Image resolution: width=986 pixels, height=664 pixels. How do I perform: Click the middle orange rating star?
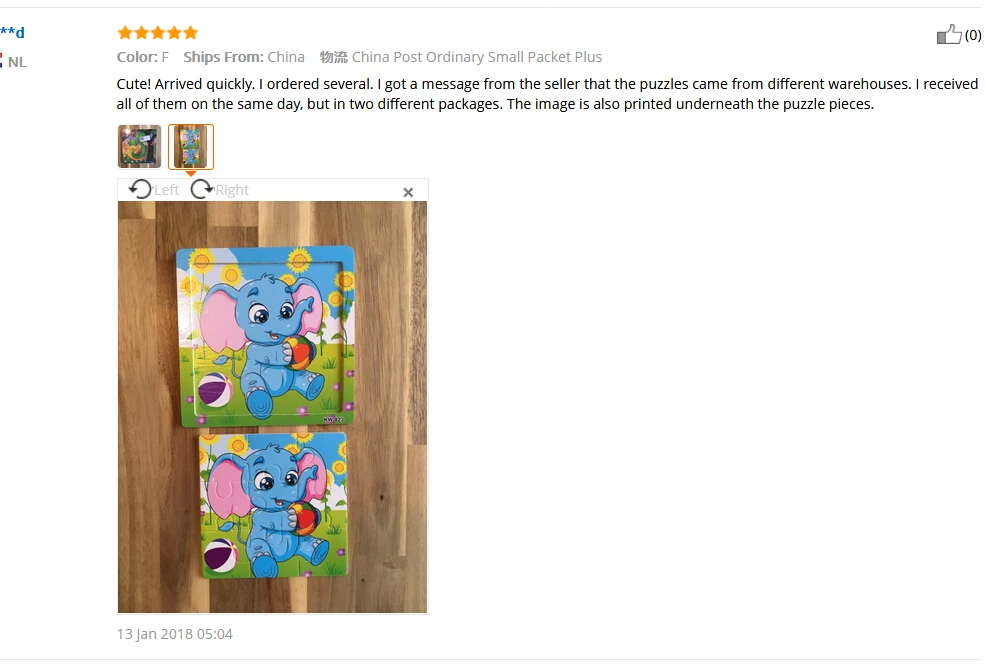point(158,33)
